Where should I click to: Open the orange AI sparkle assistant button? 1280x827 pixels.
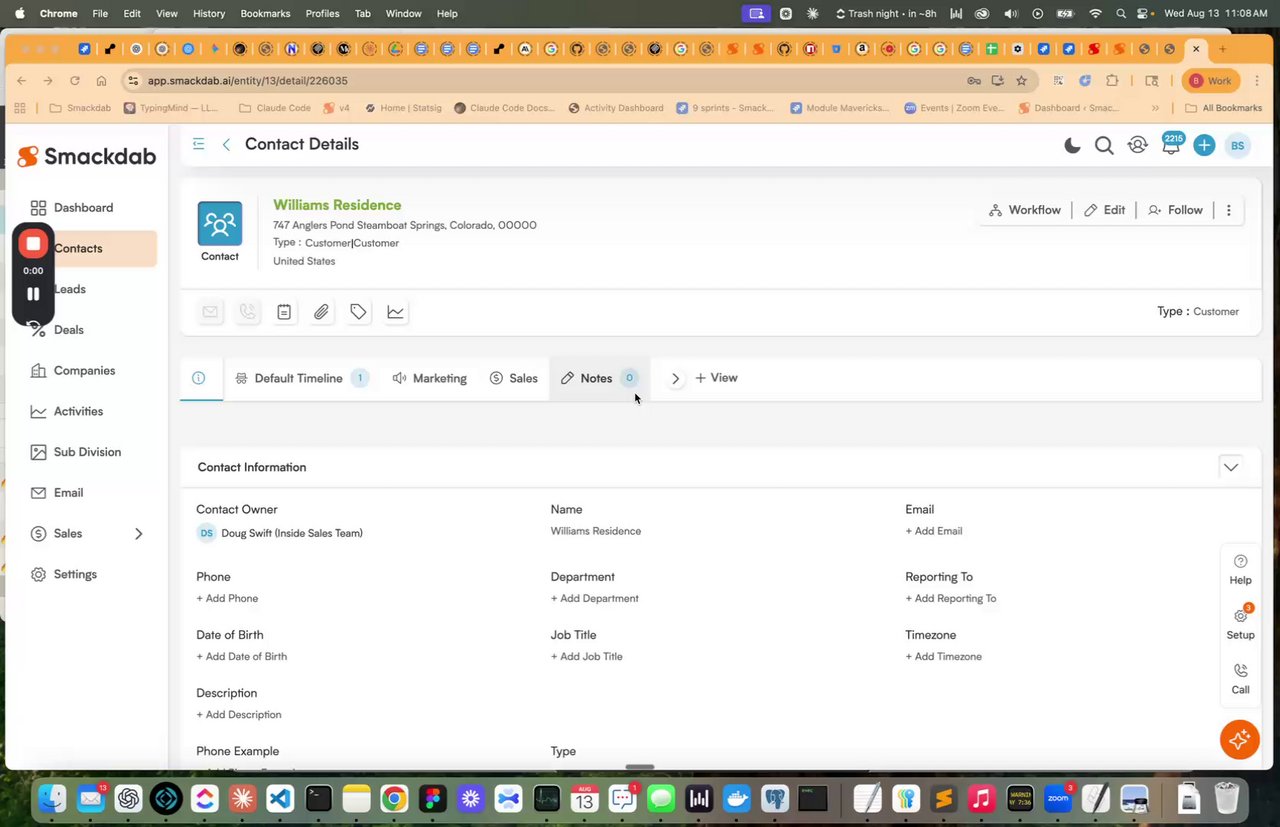pos(1239,739)
